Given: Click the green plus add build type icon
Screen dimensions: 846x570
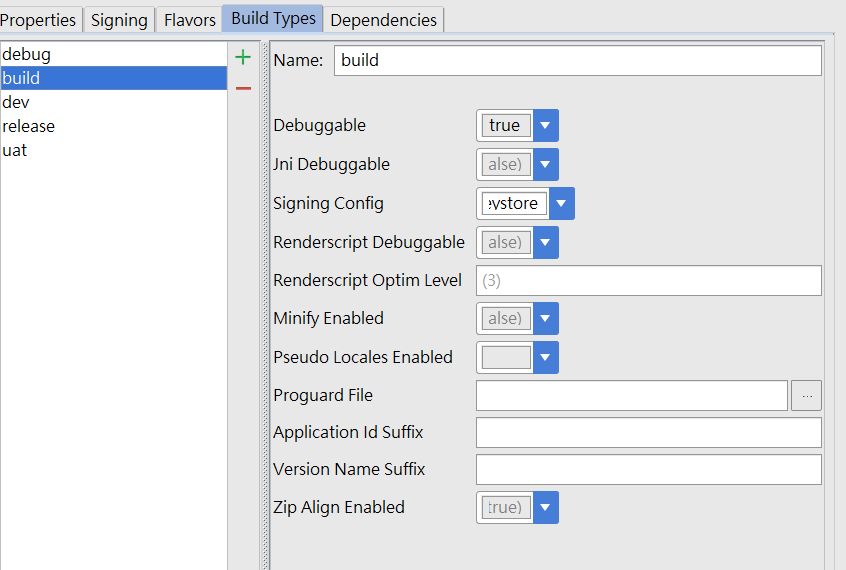Looking at the screenshot, I should (243, 58).
